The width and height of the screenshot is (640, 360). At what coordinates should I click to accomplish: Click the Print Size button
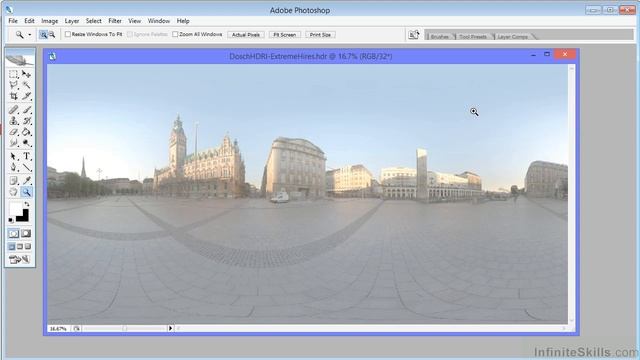[320, 35]
